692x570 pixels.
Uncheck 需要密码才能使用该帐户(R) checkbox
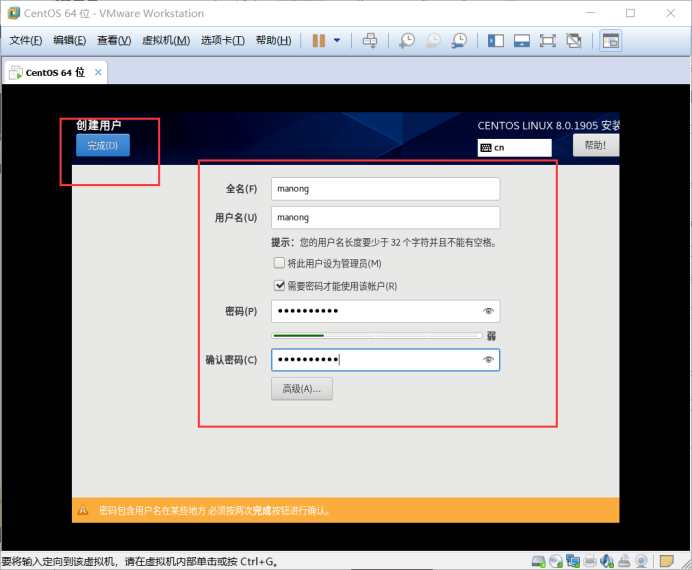click(x=279, y=285)
